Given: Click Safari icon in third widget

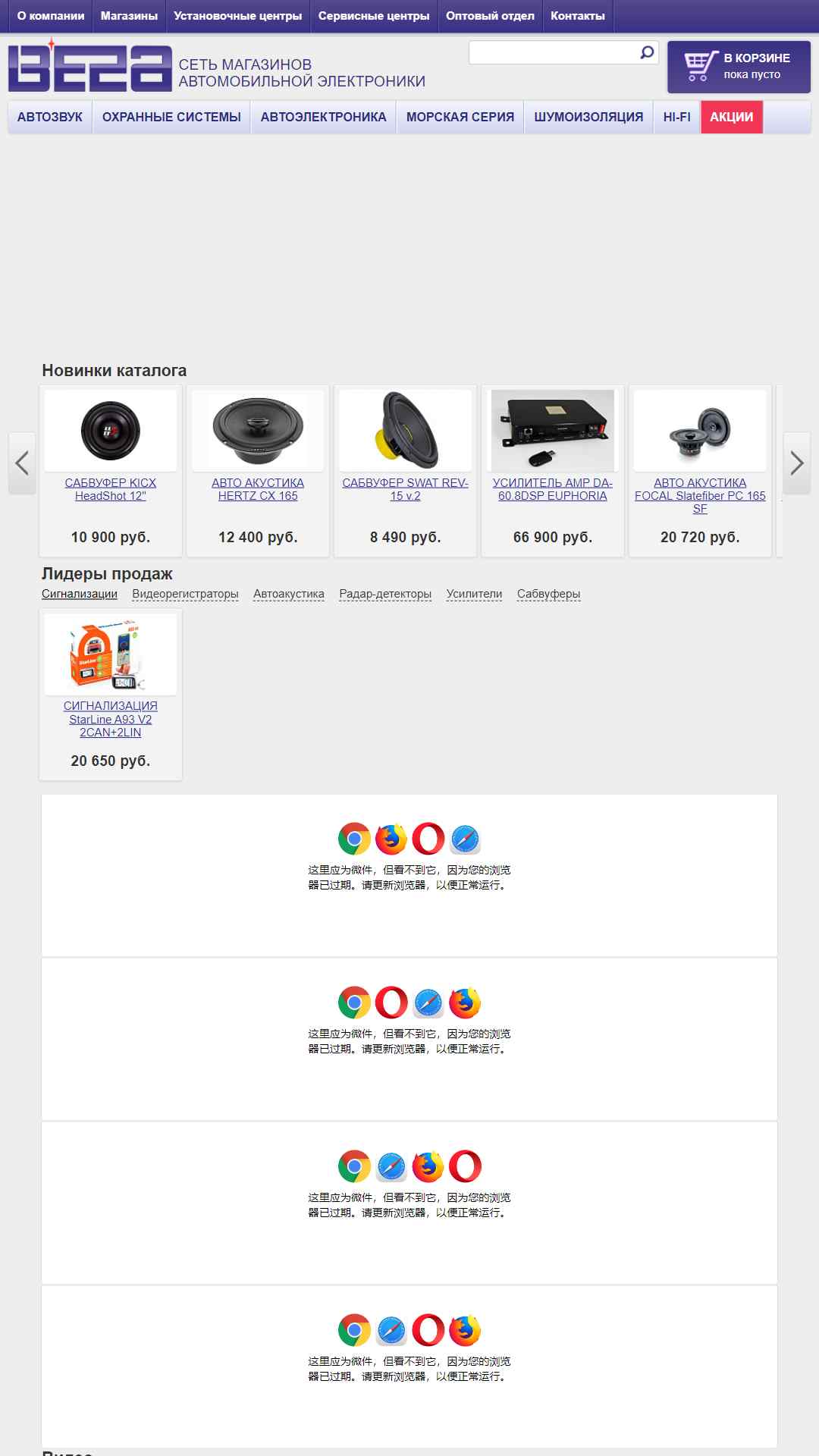Looking at the screenshot, I should pyautogui.click(x=391, y=1166).
